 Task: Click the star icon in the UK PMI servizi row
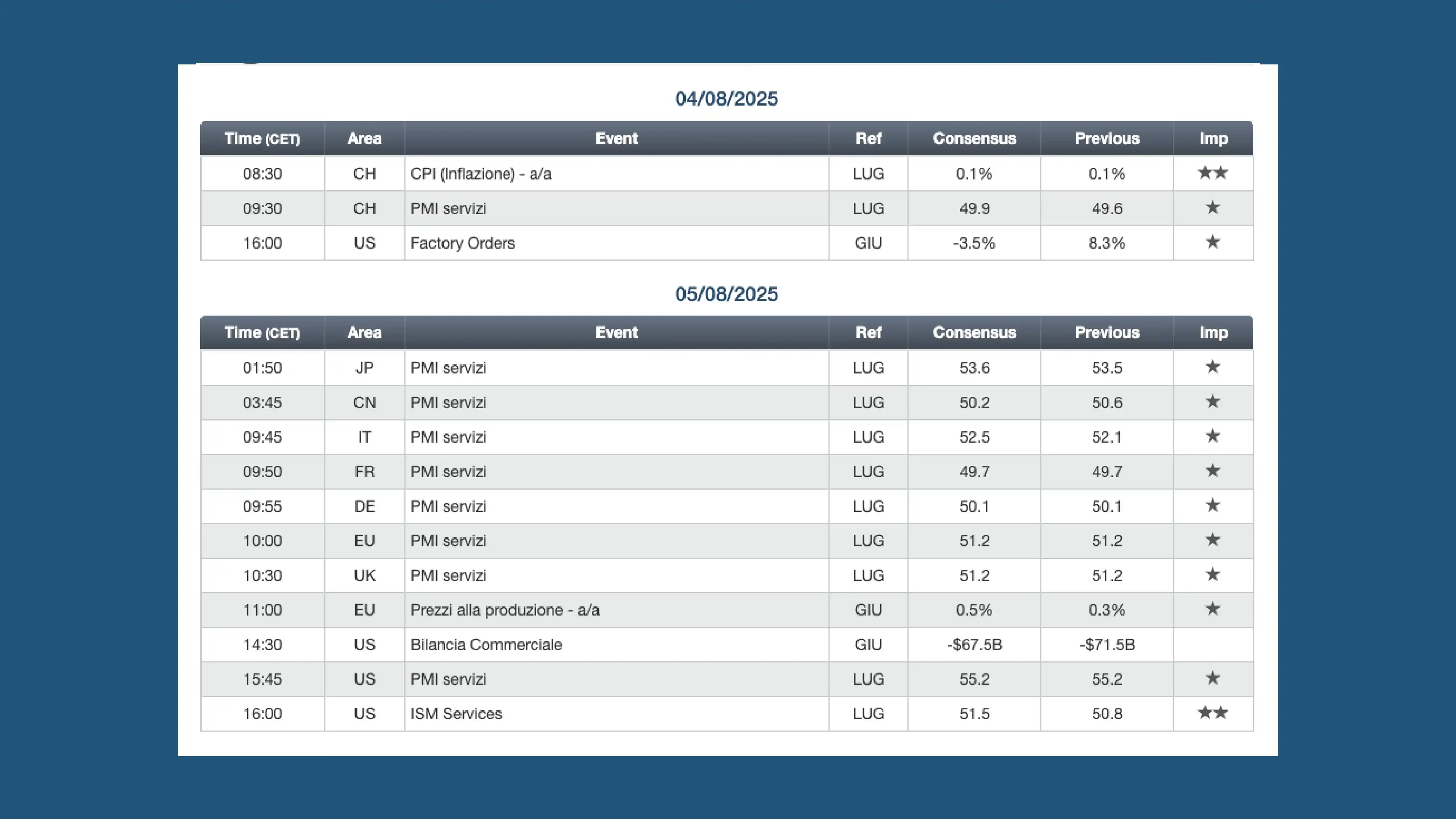pyautogui.click(x=1212, y=575)
